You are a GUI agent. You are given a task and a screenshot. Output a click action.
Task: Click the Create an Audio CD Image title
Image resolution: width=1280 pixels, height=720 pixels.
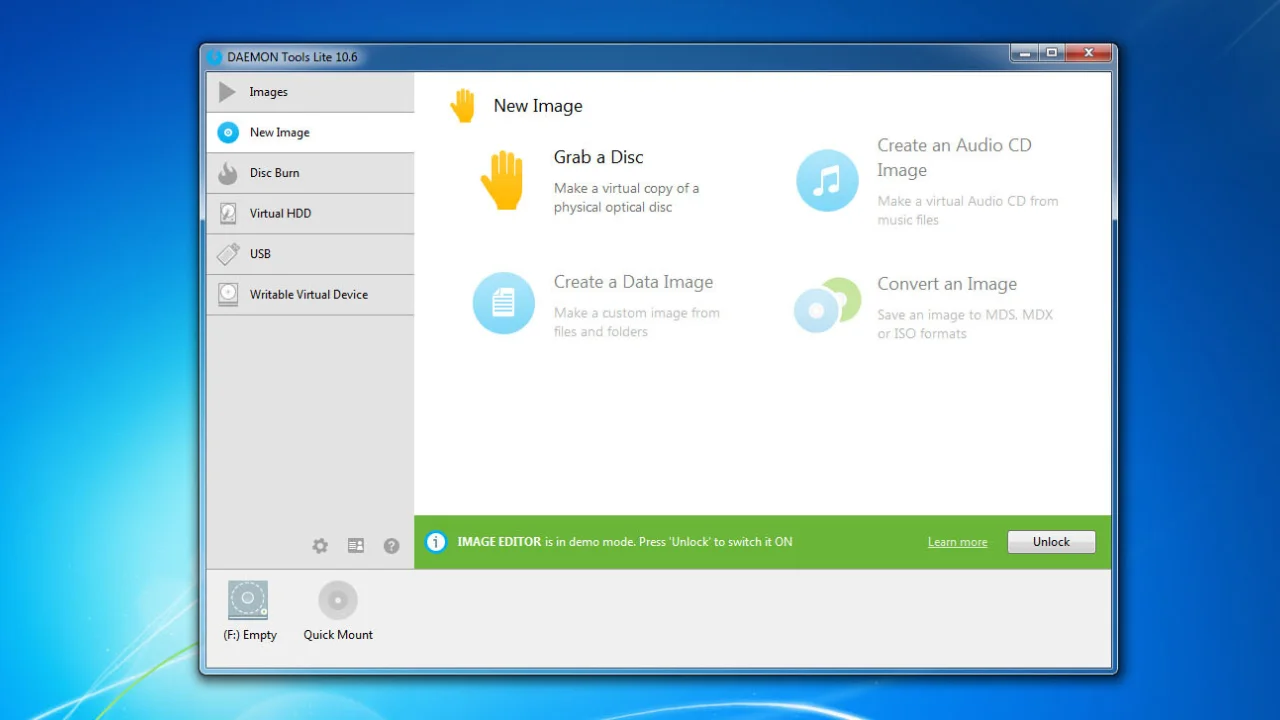click(955, 157)
